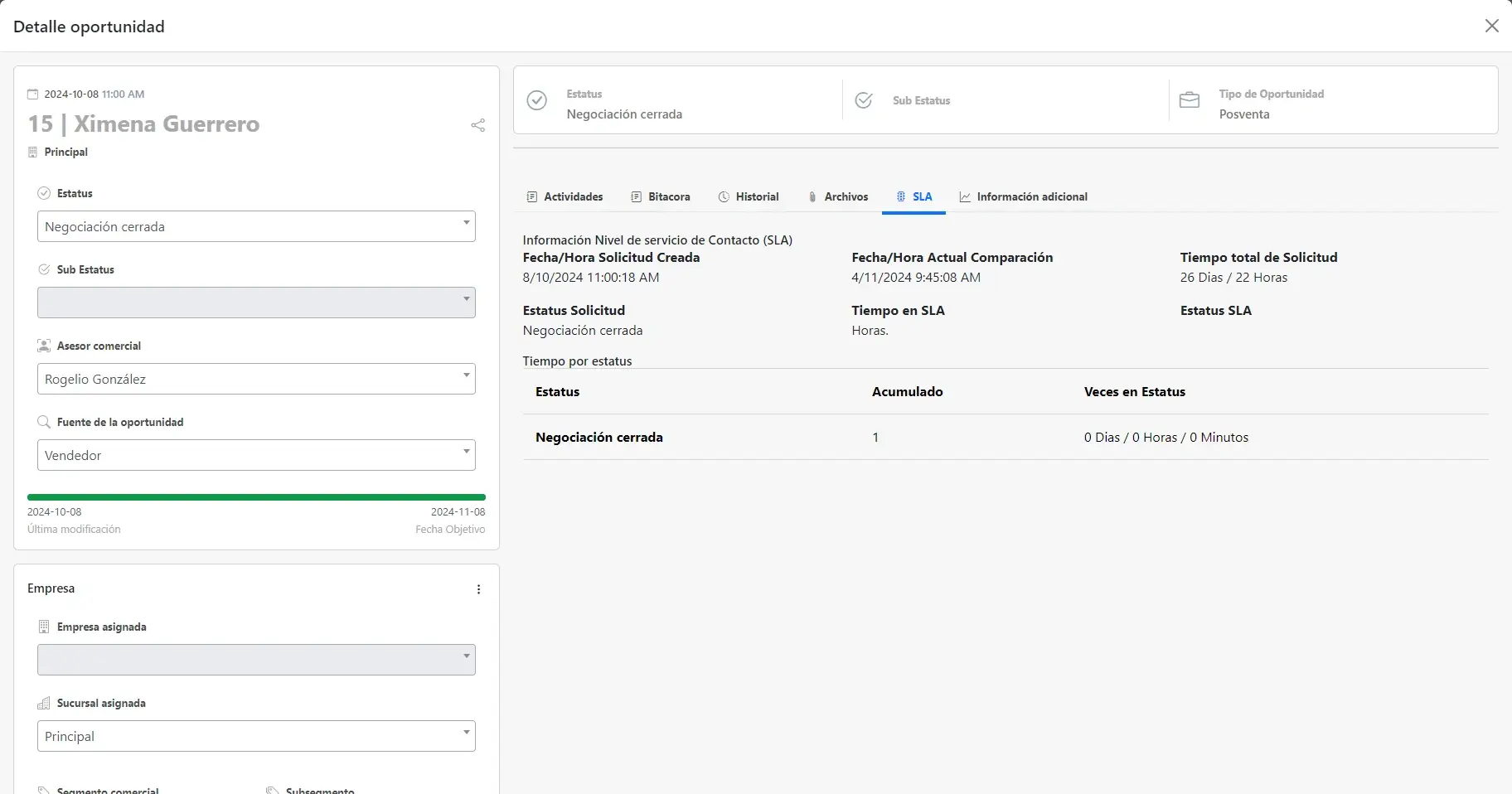Click the building icon beside Principal label
Image resolution: width=1512 pixels, height=794 pixels.
tap(33, 153)
